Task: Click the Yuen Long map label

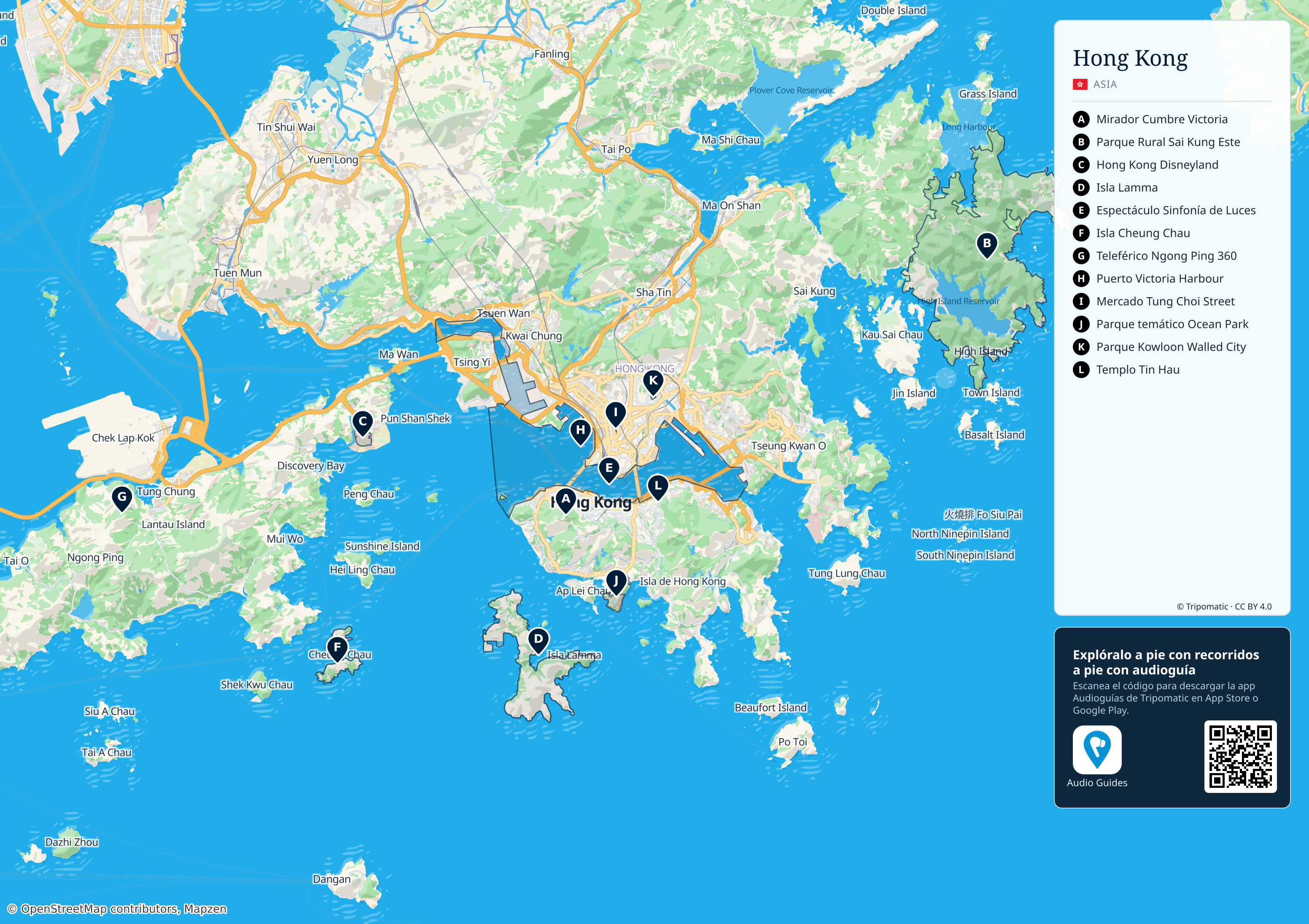Action: pyautogui.click(x=332, y=160)
